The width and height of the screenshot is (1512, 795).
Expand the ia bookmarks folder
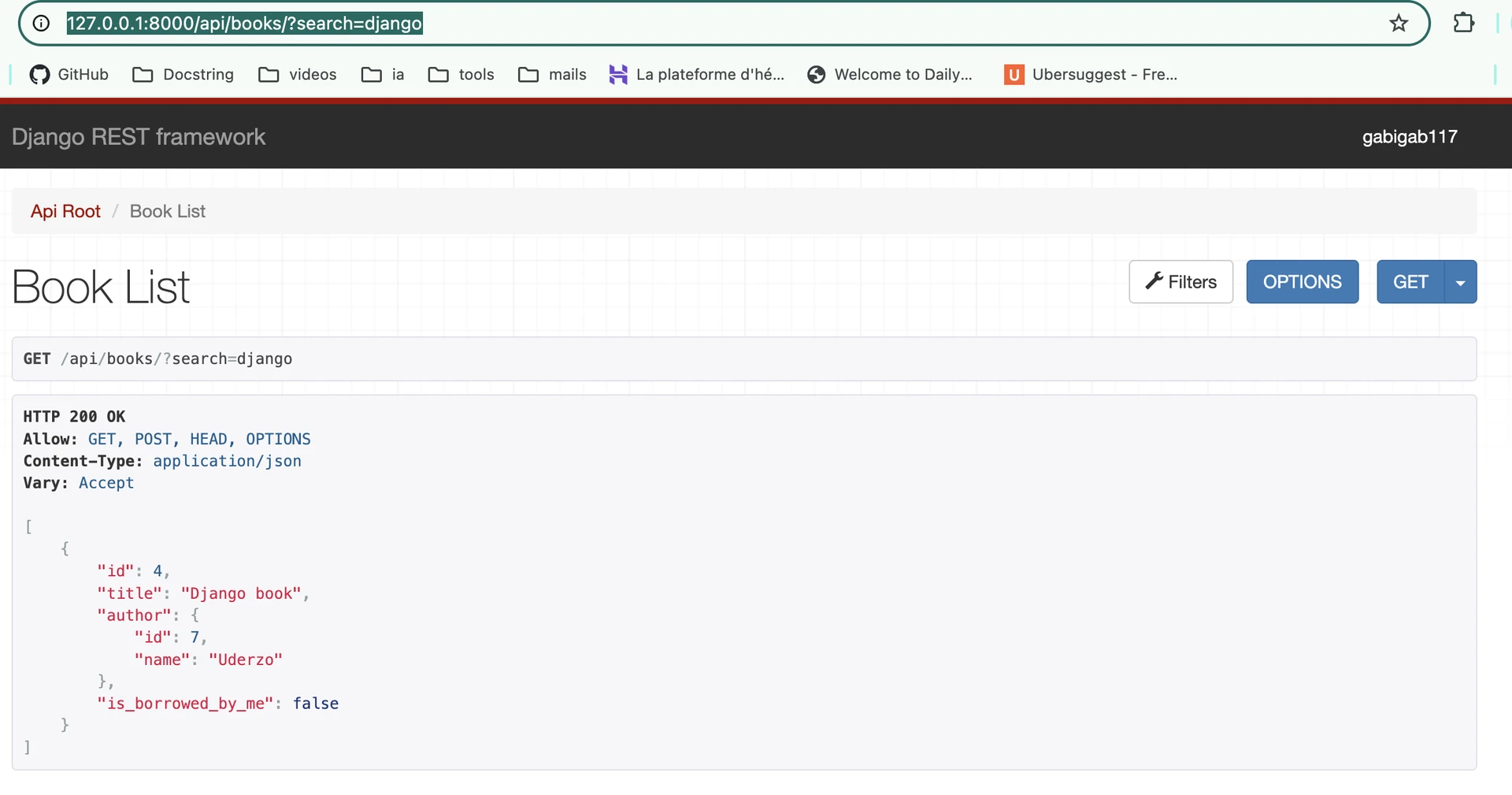click(x=383, y=75)
